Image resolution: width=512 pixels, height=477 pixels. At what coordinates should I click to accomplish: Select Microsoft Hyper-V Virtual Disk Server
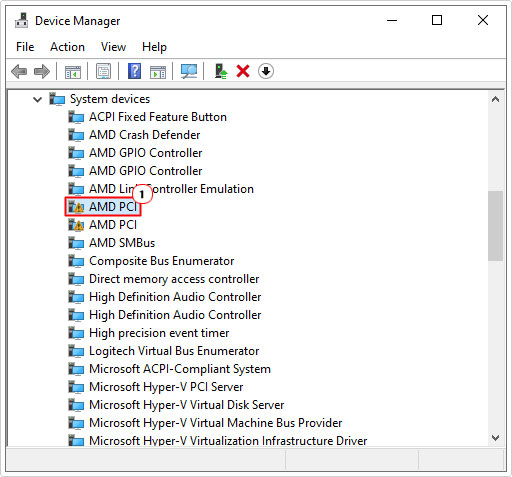(187, 405)
